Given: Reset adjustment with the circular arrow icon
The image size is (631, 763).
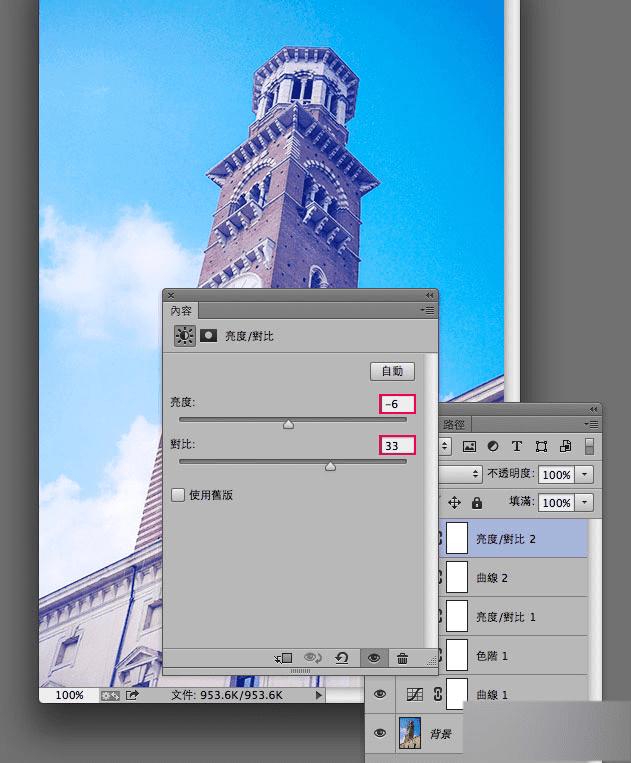Looking at the screenshot, I should (x=342, y=658).
